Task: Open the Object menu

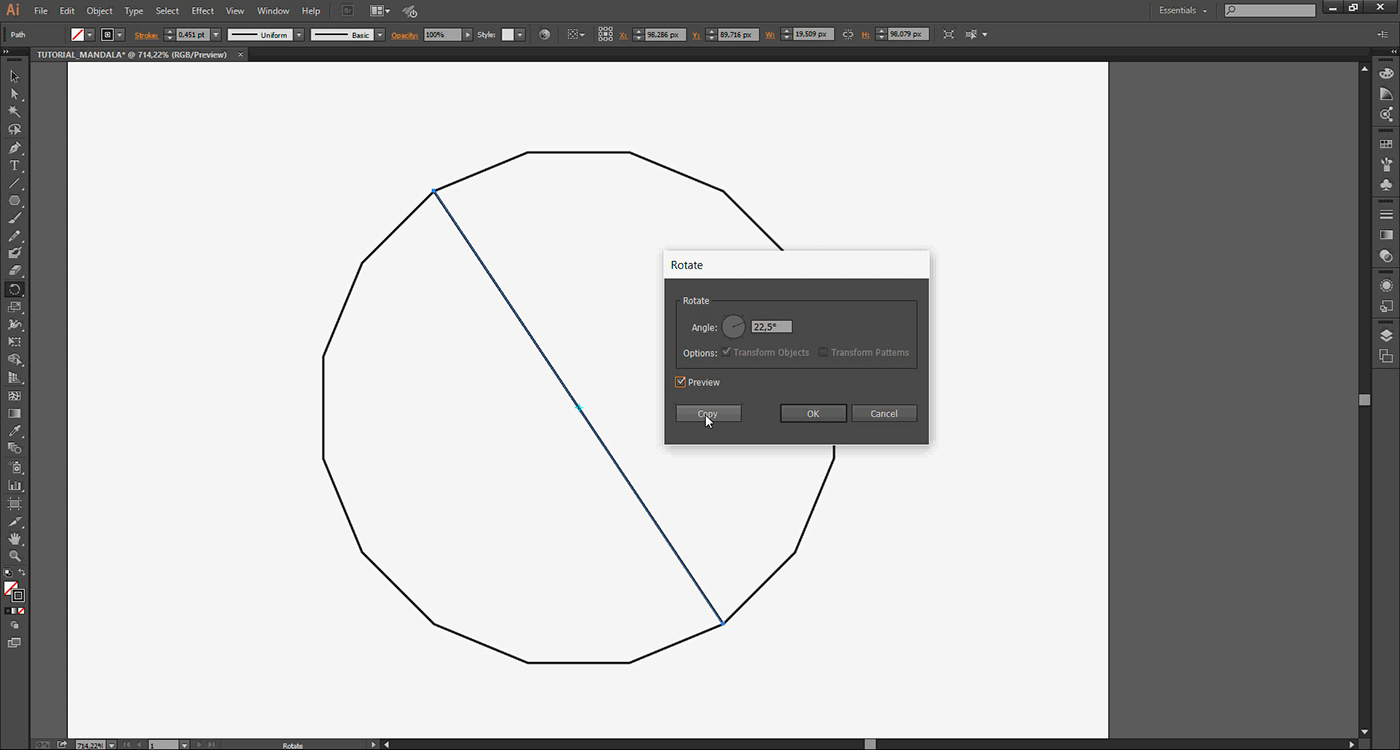Action: [99, 11]
